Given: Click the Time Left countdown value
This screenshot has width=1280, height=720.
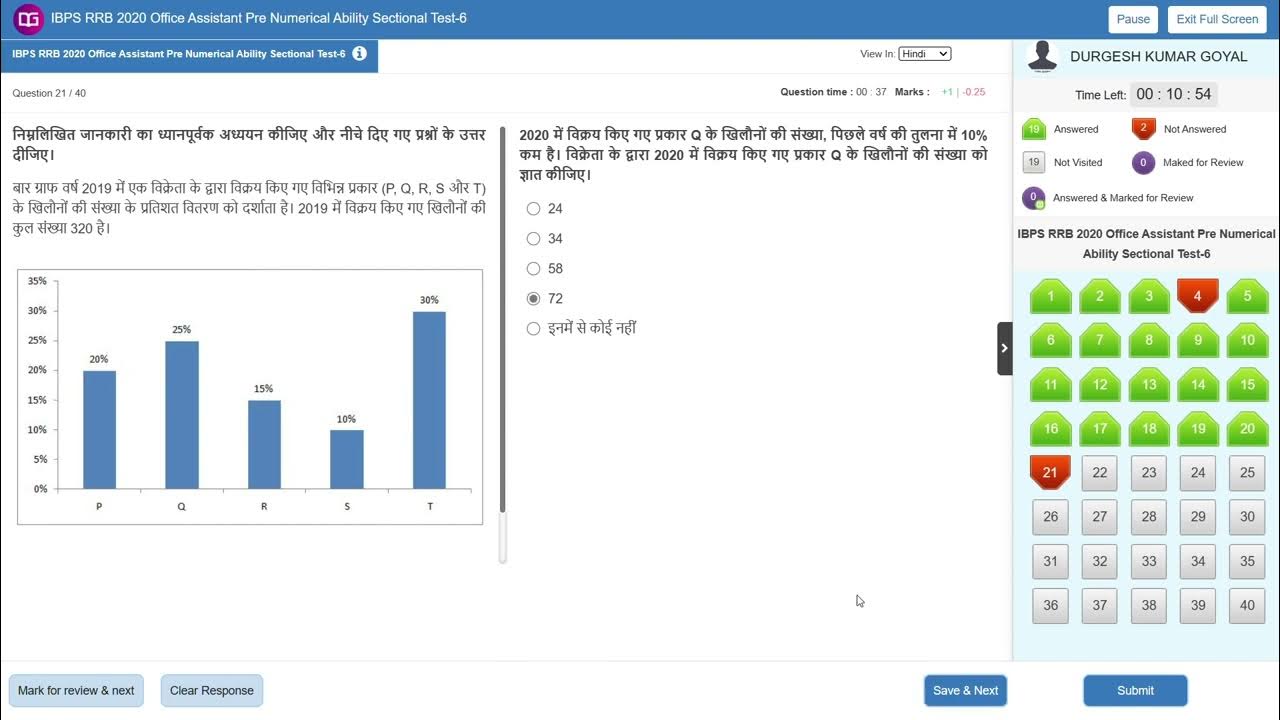Looking at the screenshot, I should 1174,94.
